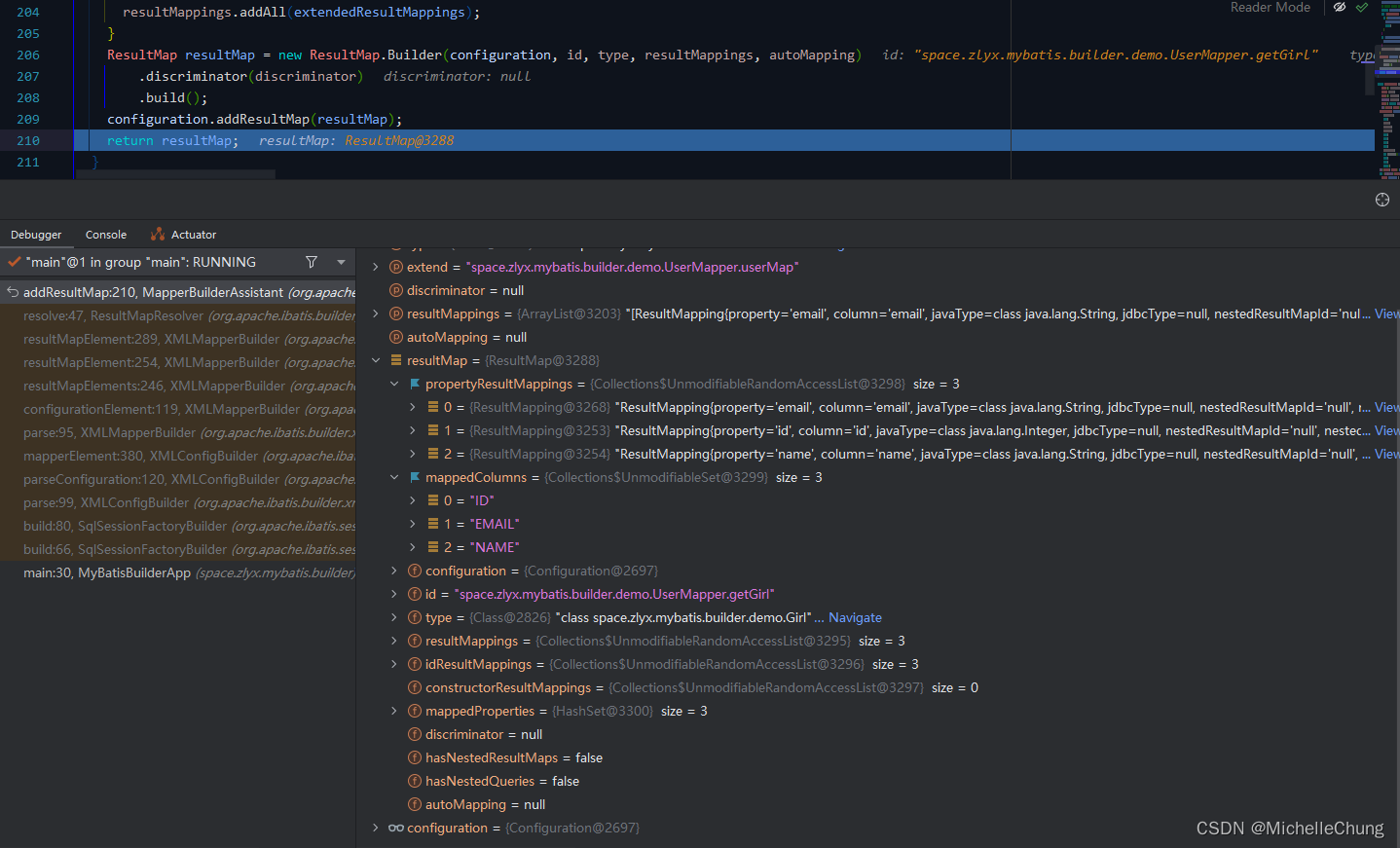Screen dimensions: 1400x848
Task: Select frame configurationElement:119, XMLMapperBuilder
Action: click(x=177, y=409)
